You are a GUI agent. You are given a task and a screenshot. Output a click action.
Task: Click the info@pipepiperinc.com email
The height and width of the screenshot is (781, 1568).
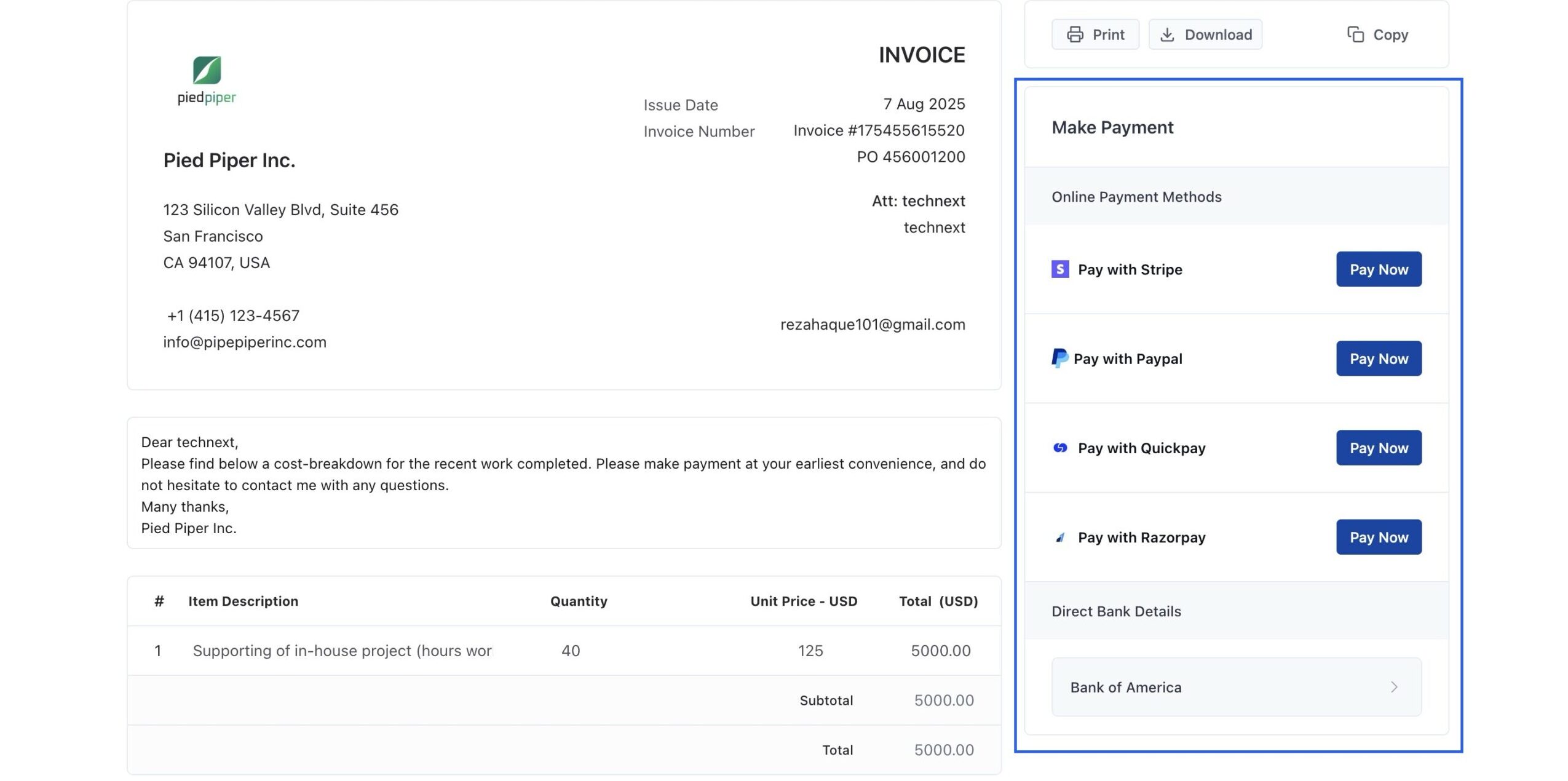point(245,342)
